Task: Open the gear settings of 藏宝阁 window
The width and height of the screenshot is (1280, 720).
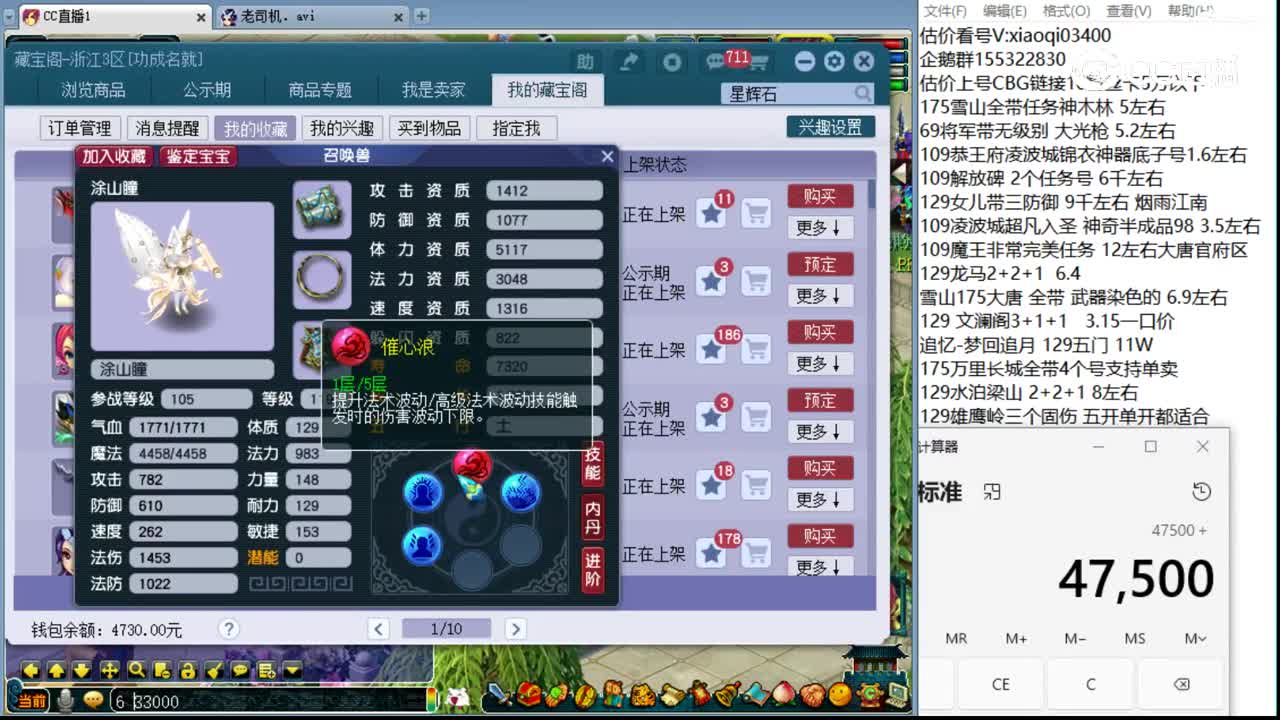Action: coord(835,62)
